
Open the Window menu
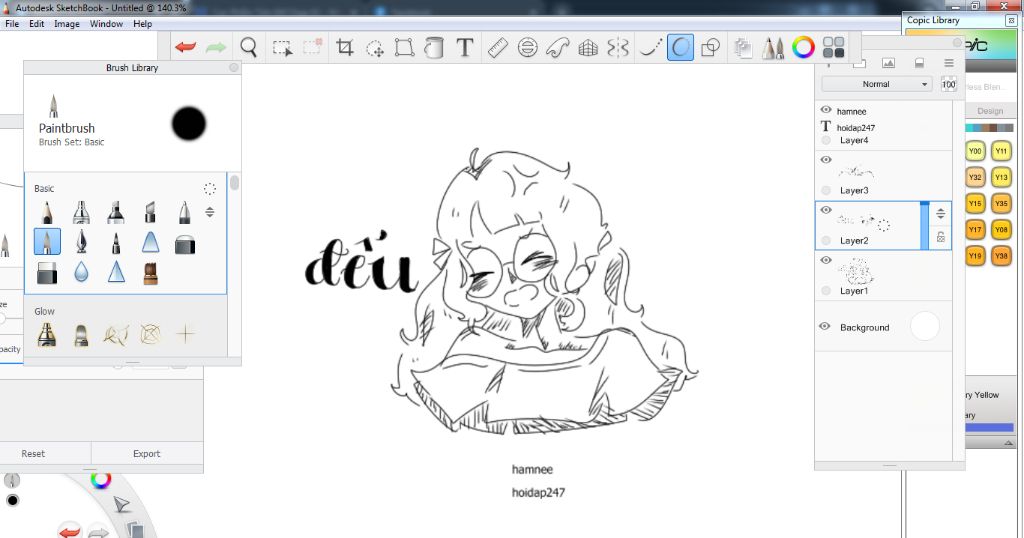pos(106,24)
